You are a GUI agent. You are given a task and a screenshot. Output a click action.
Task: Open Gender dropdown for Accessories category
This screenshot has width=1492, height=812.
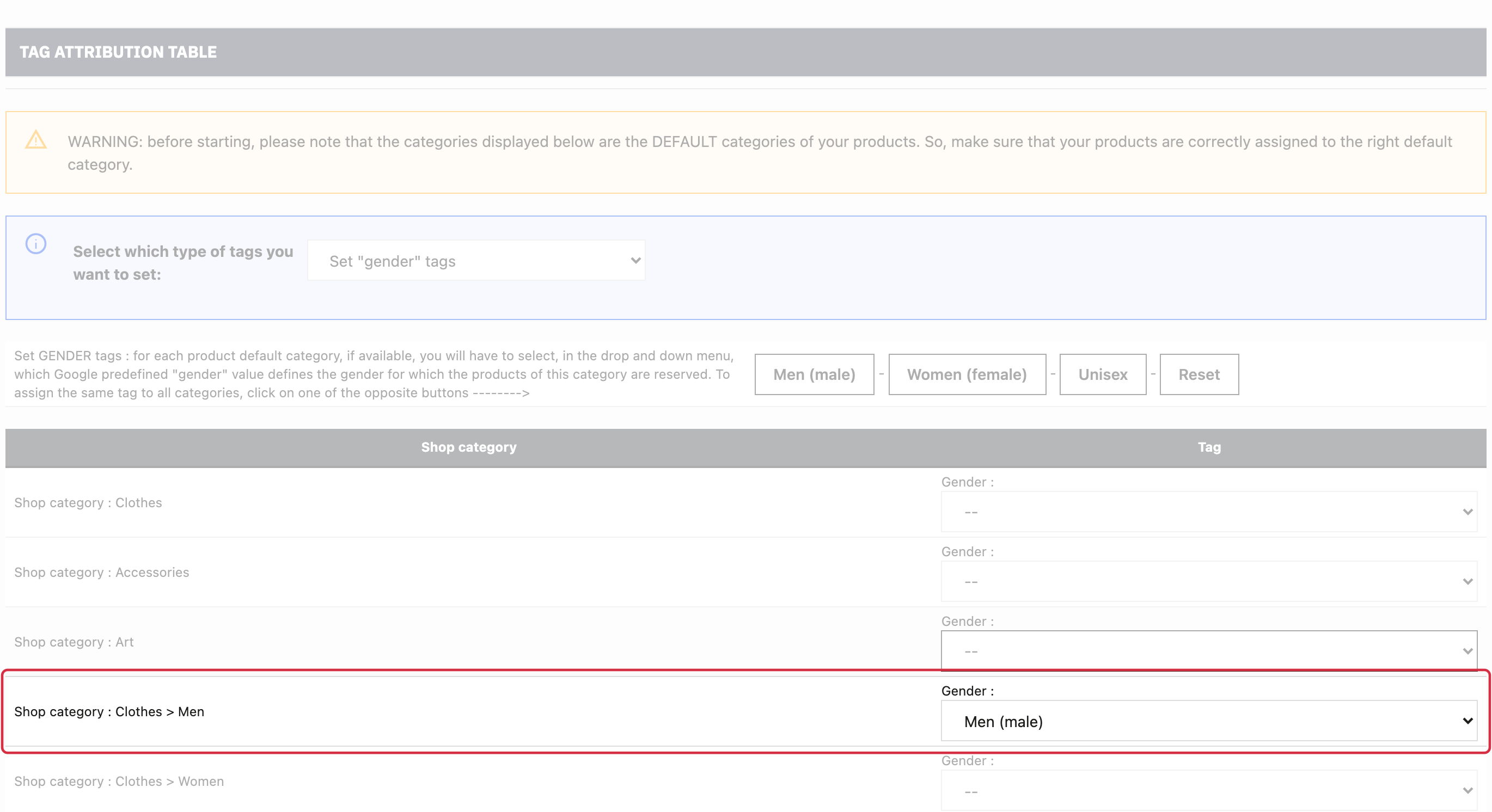click(1209, 581)
